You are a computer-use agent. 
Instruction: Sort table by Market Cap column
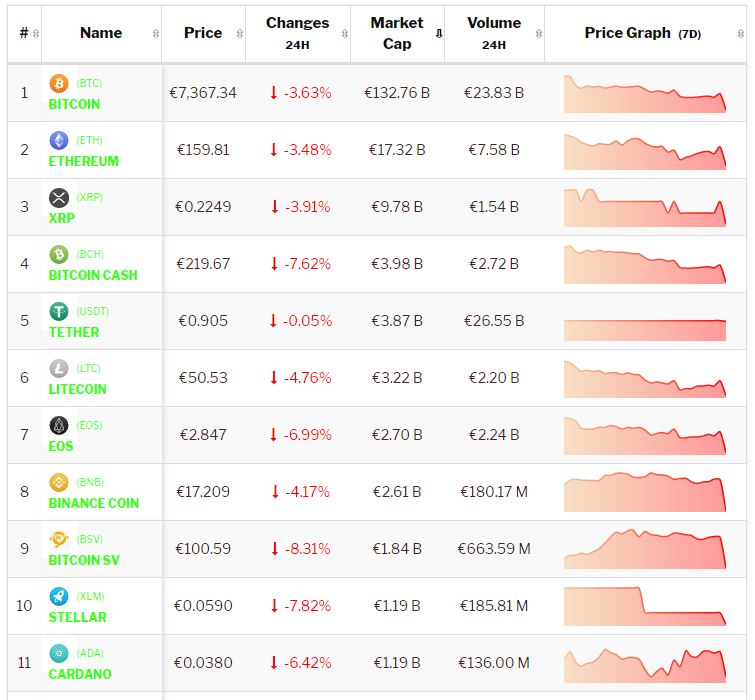(397, 33)
